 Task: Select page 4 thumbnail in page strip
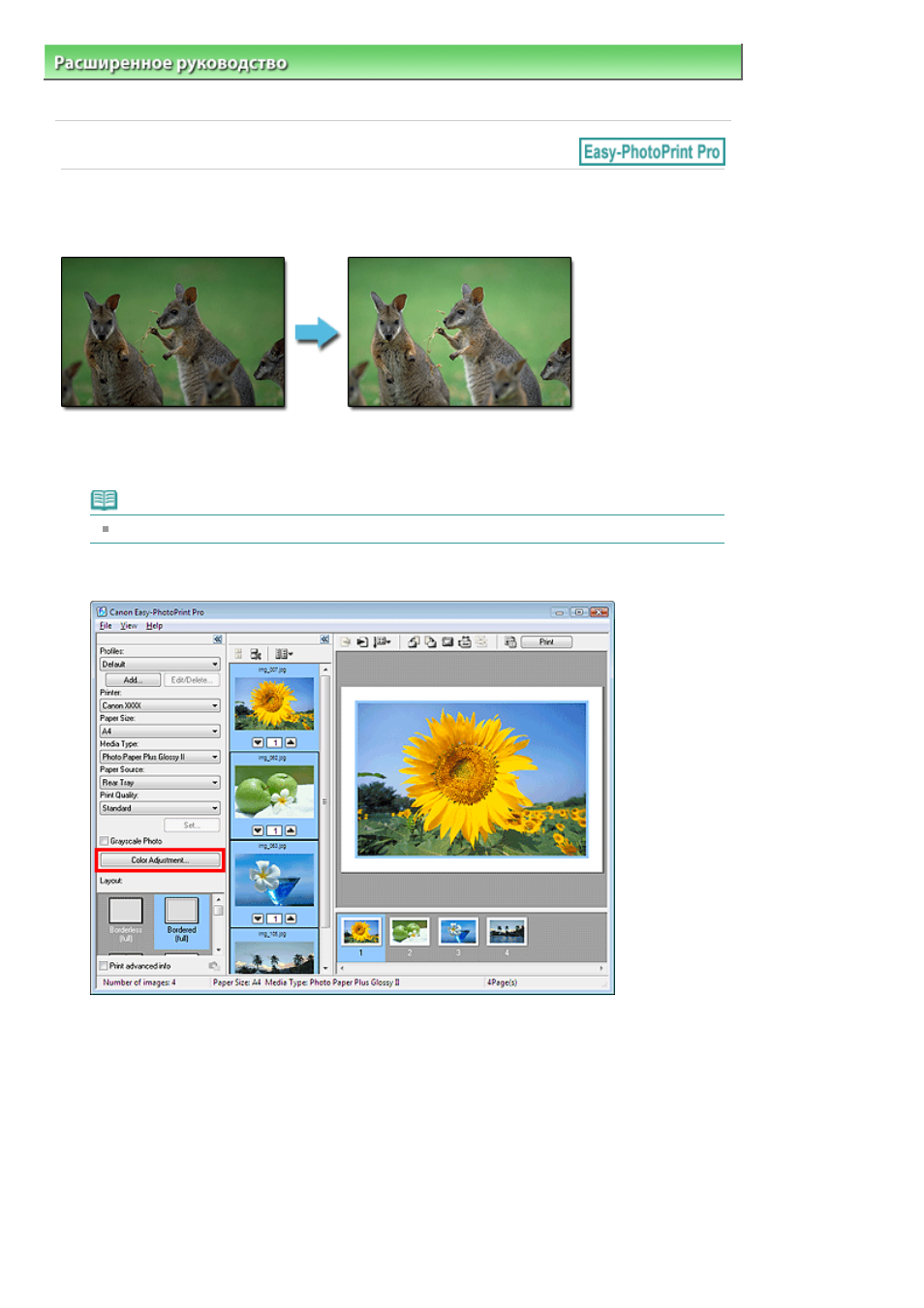click(x=507, y=932)
